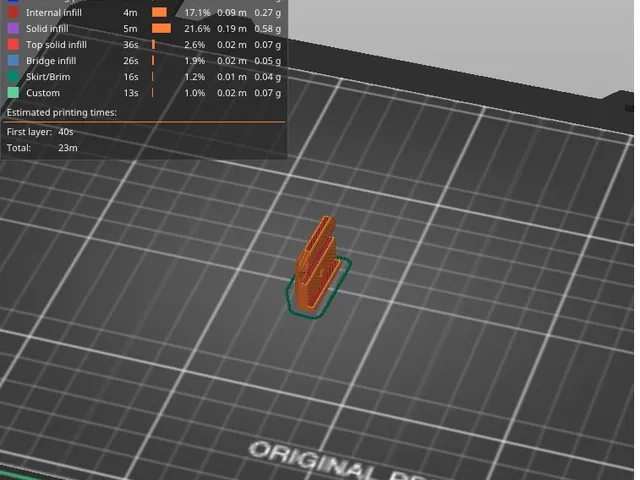Toggle the Skirt/Brim legend label
The width and height of the screenshot is (640, 480).
coord(48,77)
